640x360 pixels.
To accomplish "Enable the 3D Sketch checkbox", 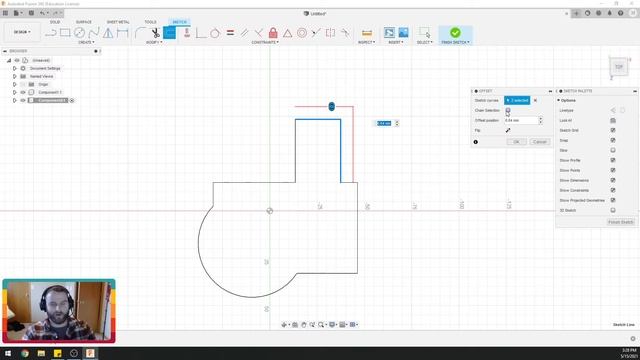I will point(613,210).
